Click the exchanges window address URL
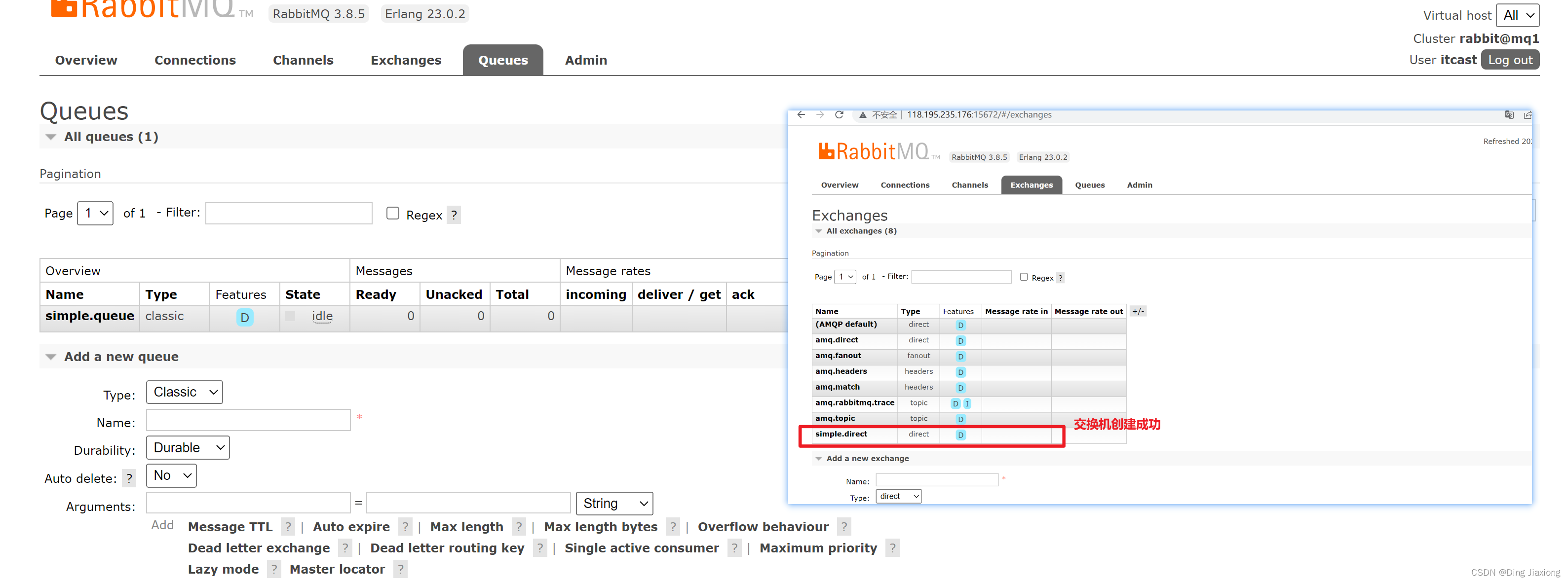Screen dimensions: 1568x582 pos(979,114)
